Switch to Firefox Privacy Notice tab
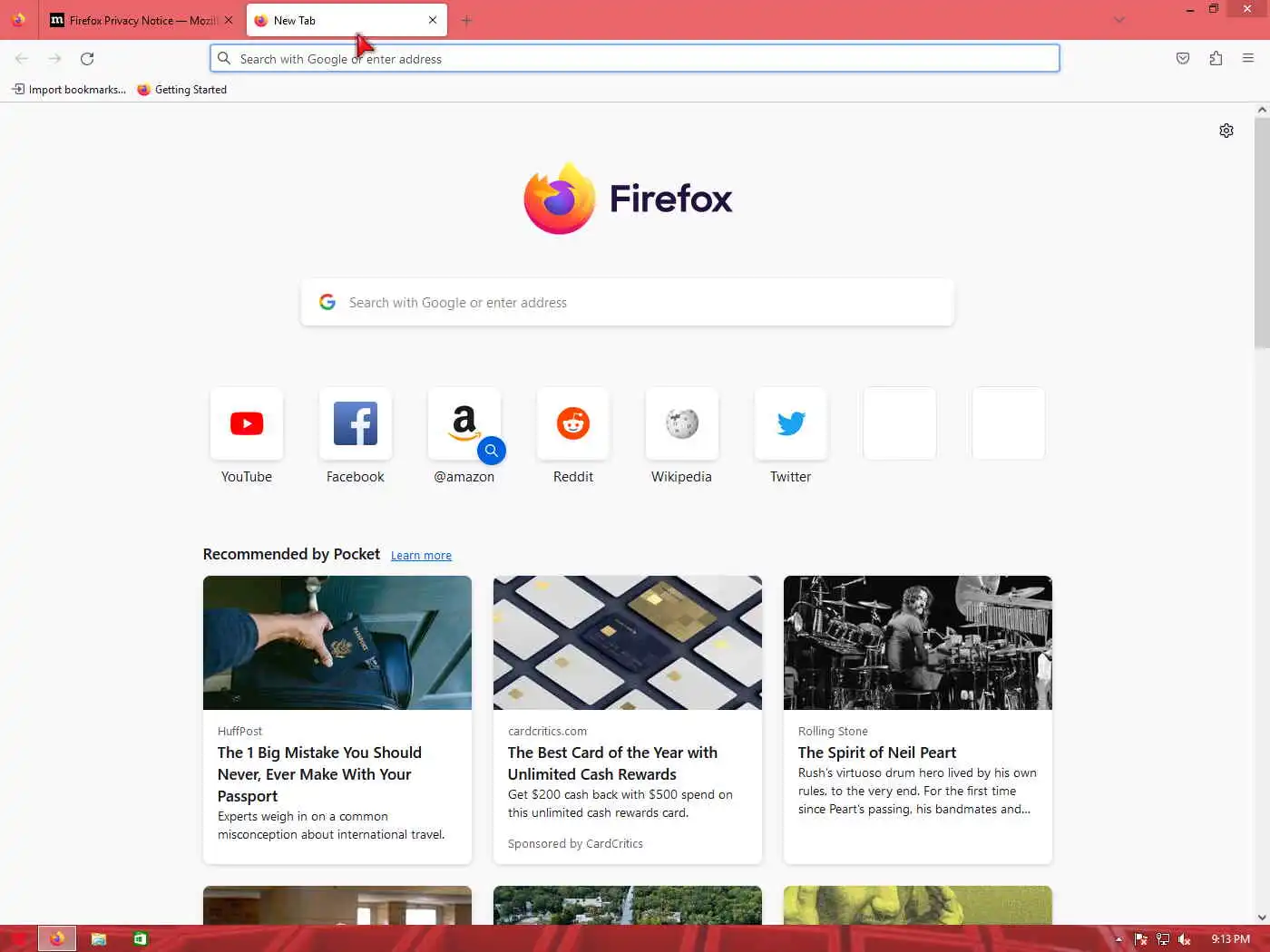Screen dimensions: 1270x952 coord(134,20)
